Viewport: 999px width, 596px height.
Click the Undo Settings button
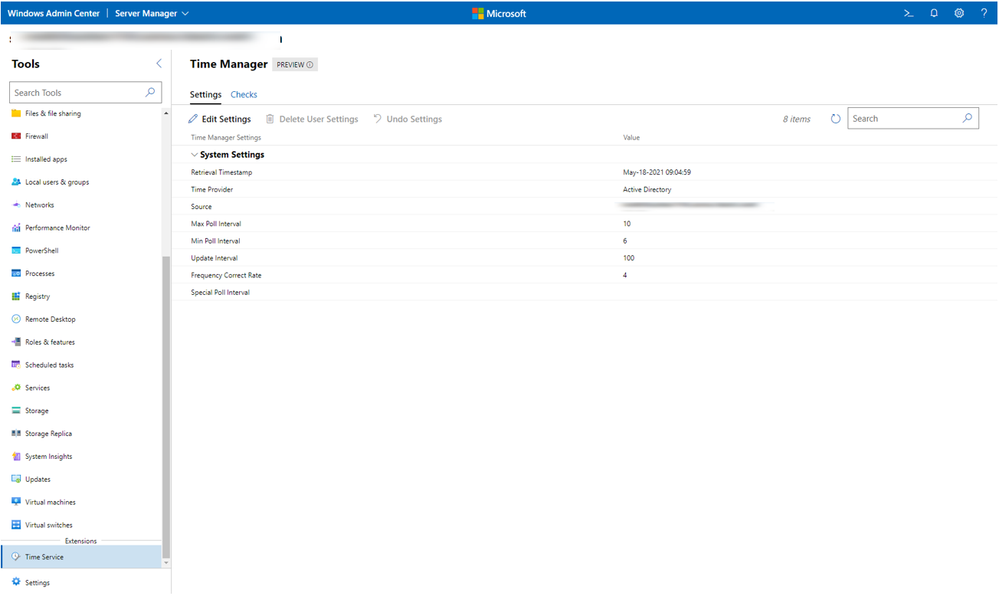tap(408, 119)
